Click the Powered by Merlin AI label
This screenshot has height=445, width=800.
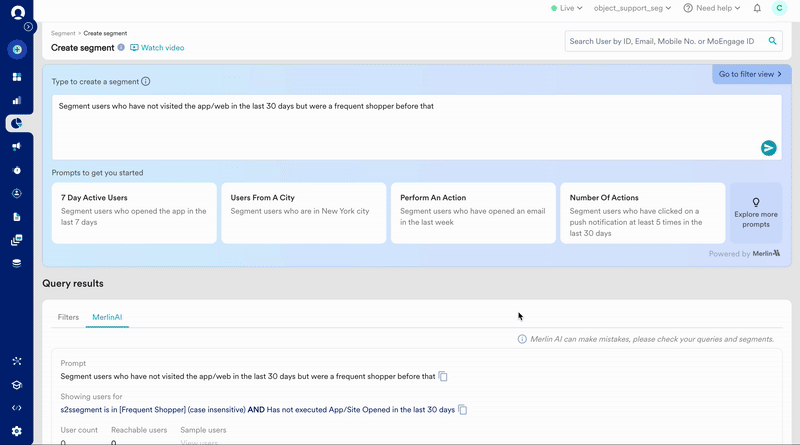pos(744,254)
